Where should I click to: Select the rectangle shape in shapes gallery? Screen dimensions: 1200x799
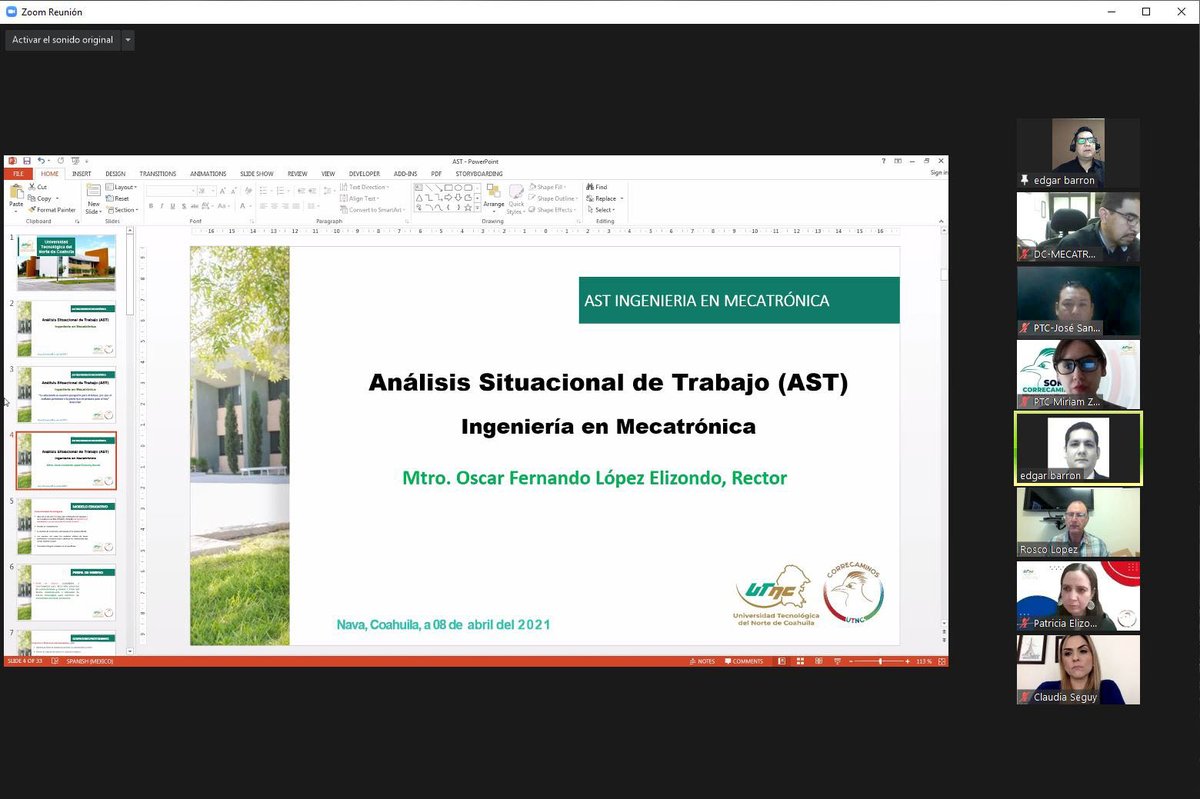coord(448,187)
